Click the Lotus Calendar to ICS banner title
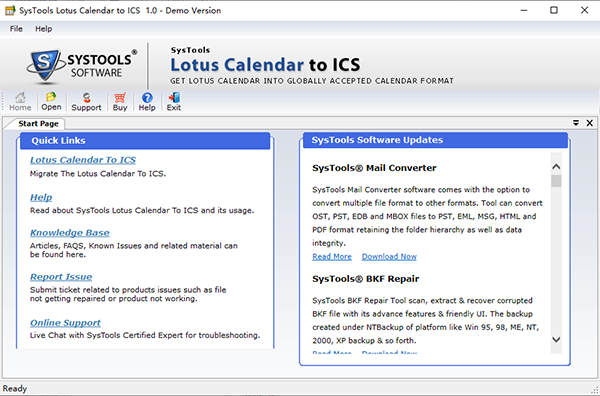 point(265,65)
